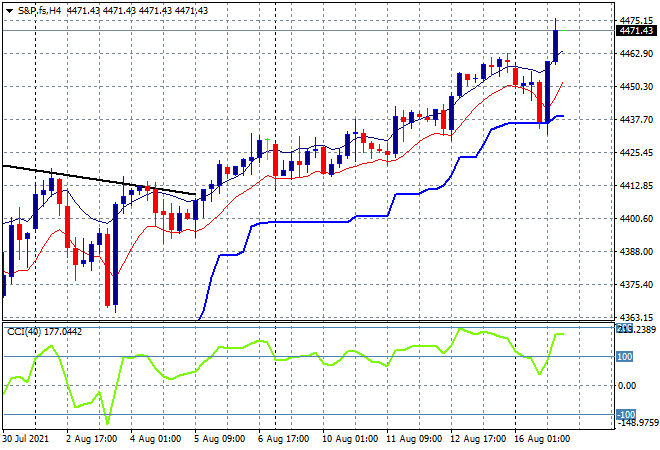The image size is (660, 450).
Task: Click the CCI 100 level label
Action: tap(625, 357)
